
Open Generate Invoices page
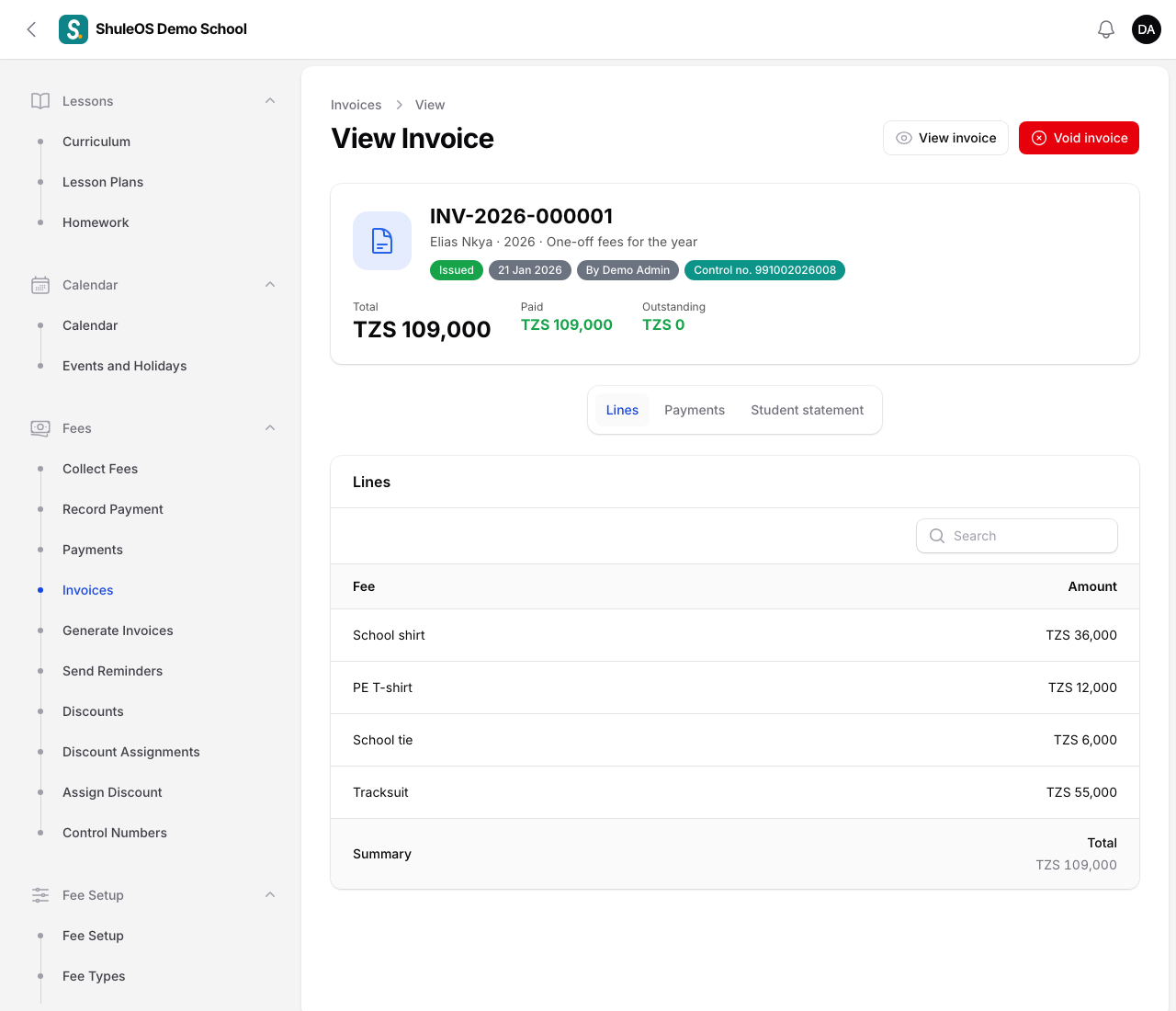(x=118, y=630)
